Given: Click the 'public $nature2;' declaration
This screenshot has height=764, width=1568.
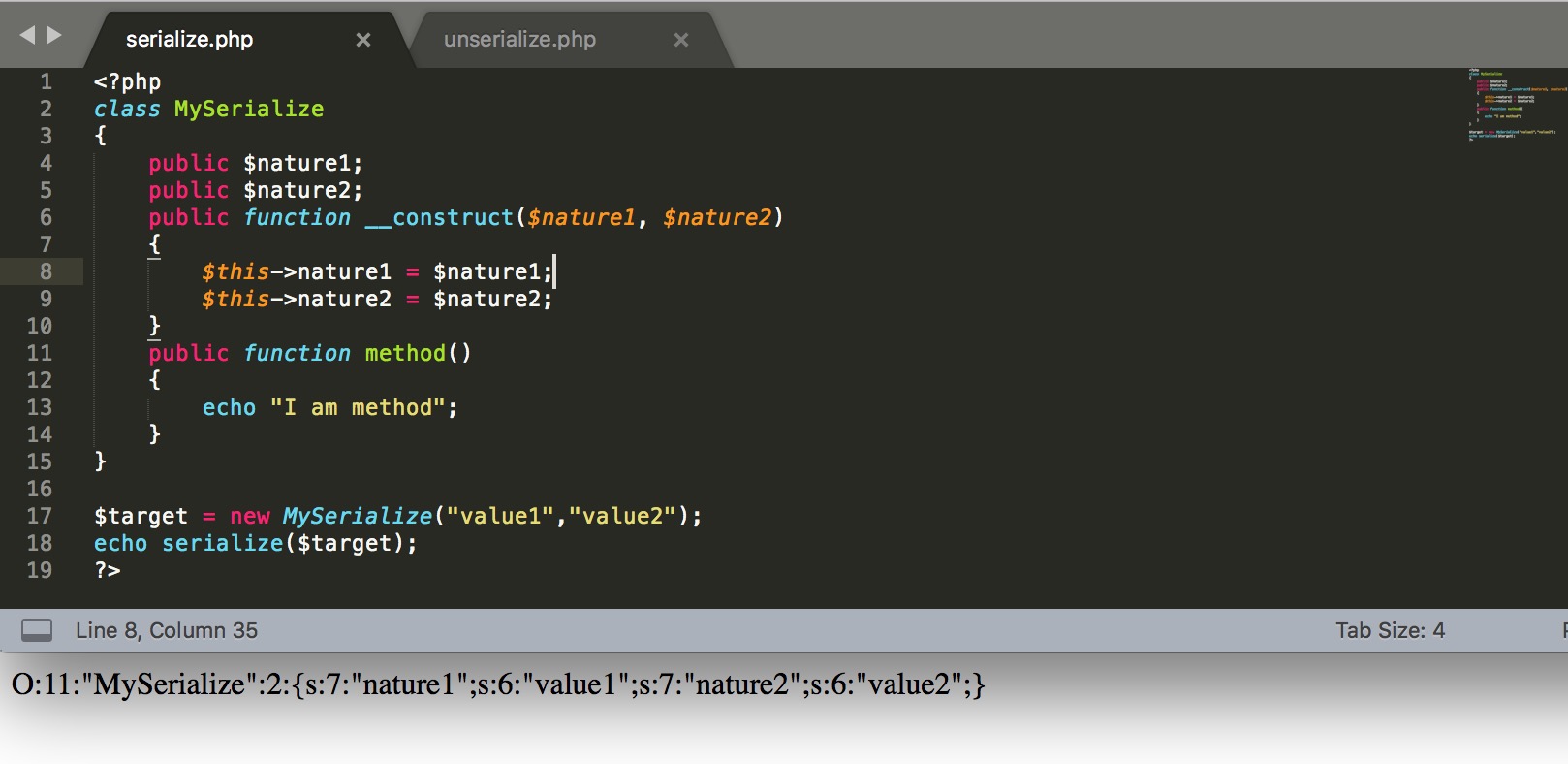Looking at the screenshot, I should click(256, 190).
